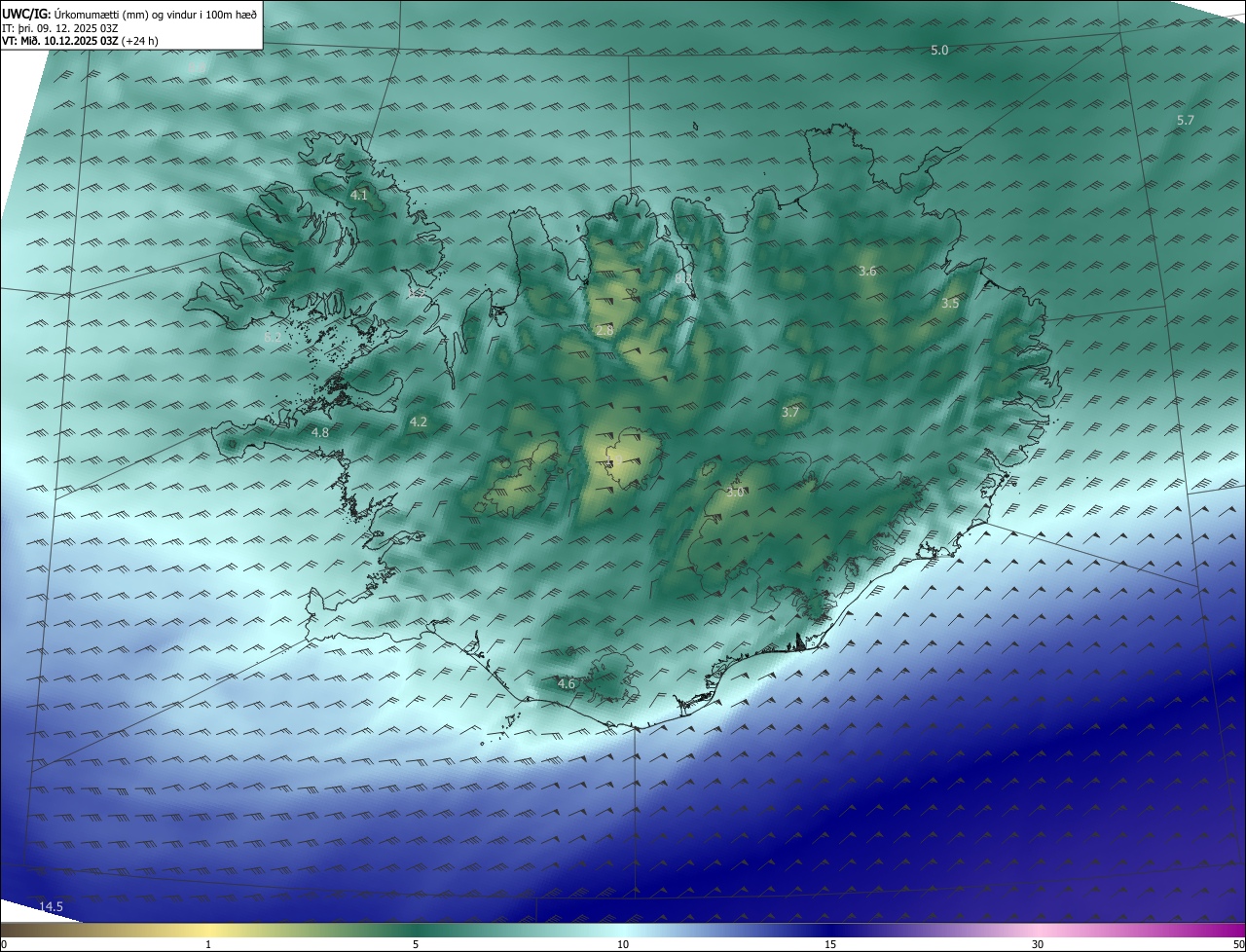Click the 2.8 value label on the map
The width and height of the screenshot is (1246, 952).
point(605,331)
